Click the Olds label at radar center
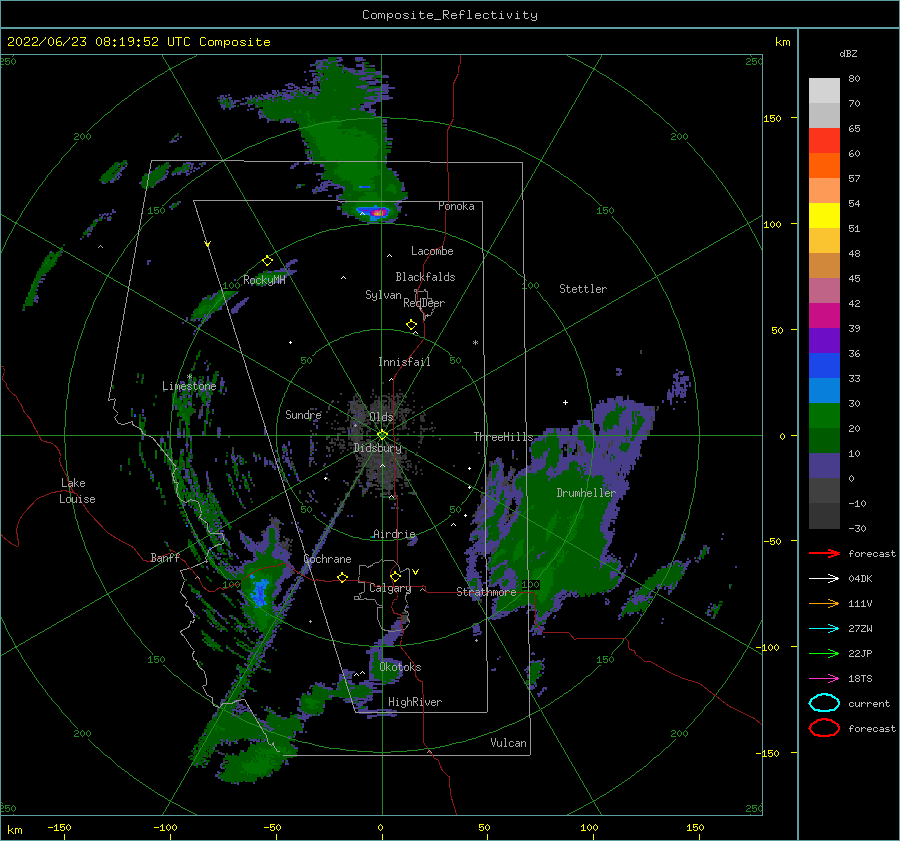This screenshot has width=900, height=841. (x=381, y=417)
